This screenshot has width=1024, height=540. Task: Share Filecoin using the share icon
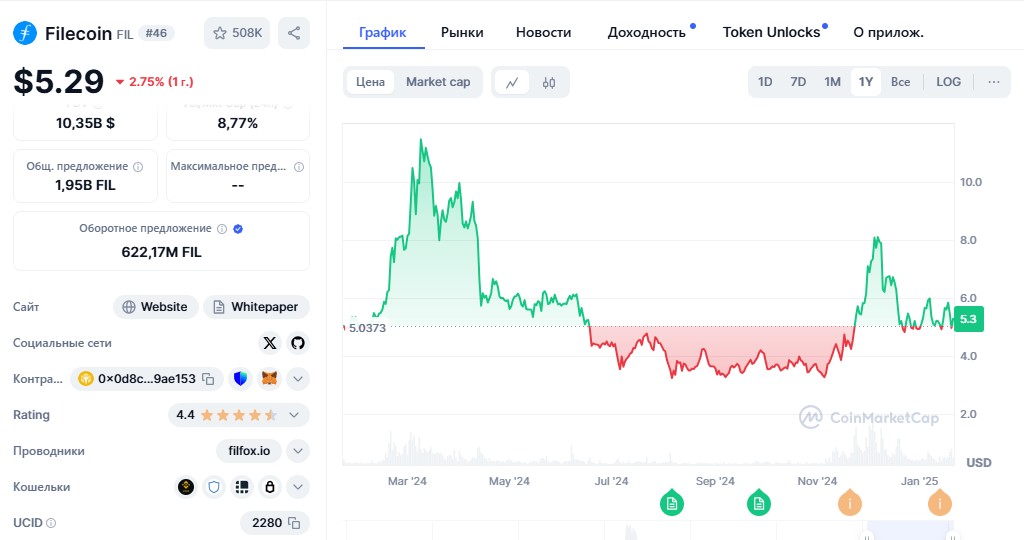point(294,33)
